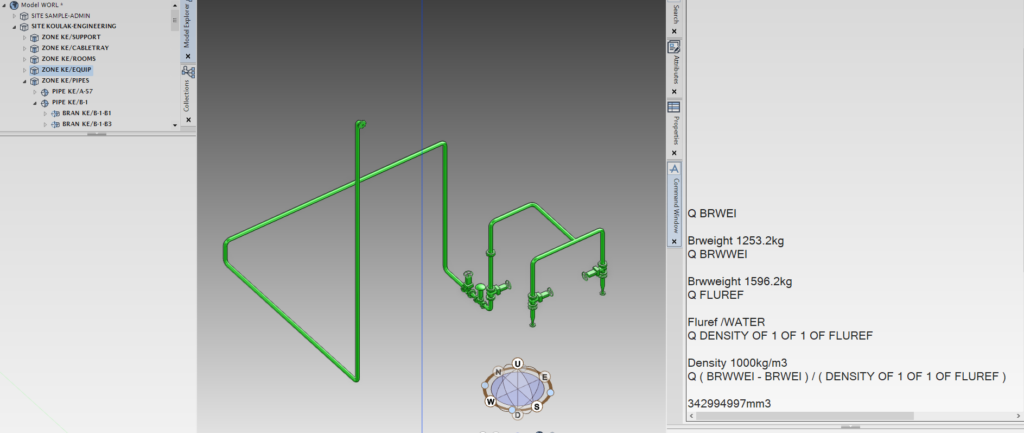1024x433 pixels.
Task: Select ZONE KE/CABLETRAY in the tree
Action: click(77, 48)
